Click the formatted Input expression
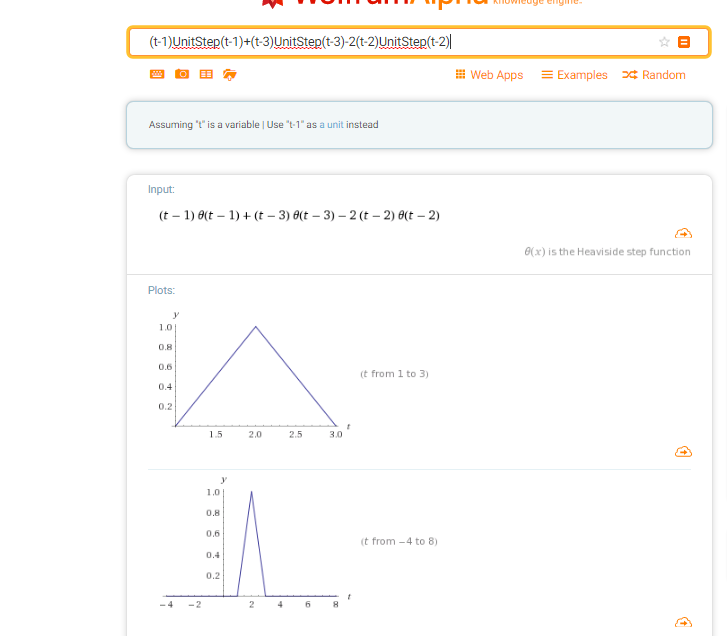 point(299,216)
